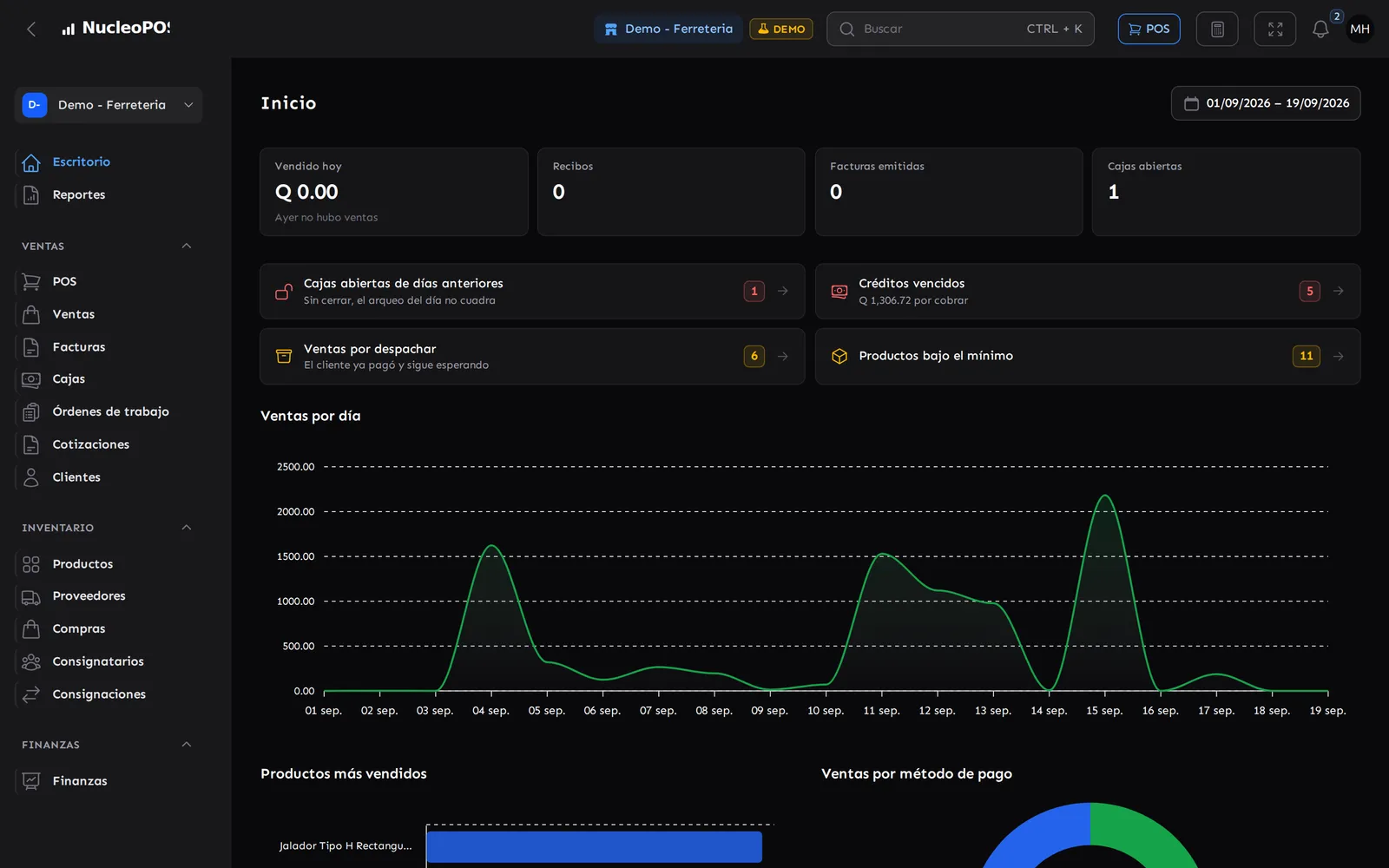Click the Finanzas chart icon

coord(31,781)
